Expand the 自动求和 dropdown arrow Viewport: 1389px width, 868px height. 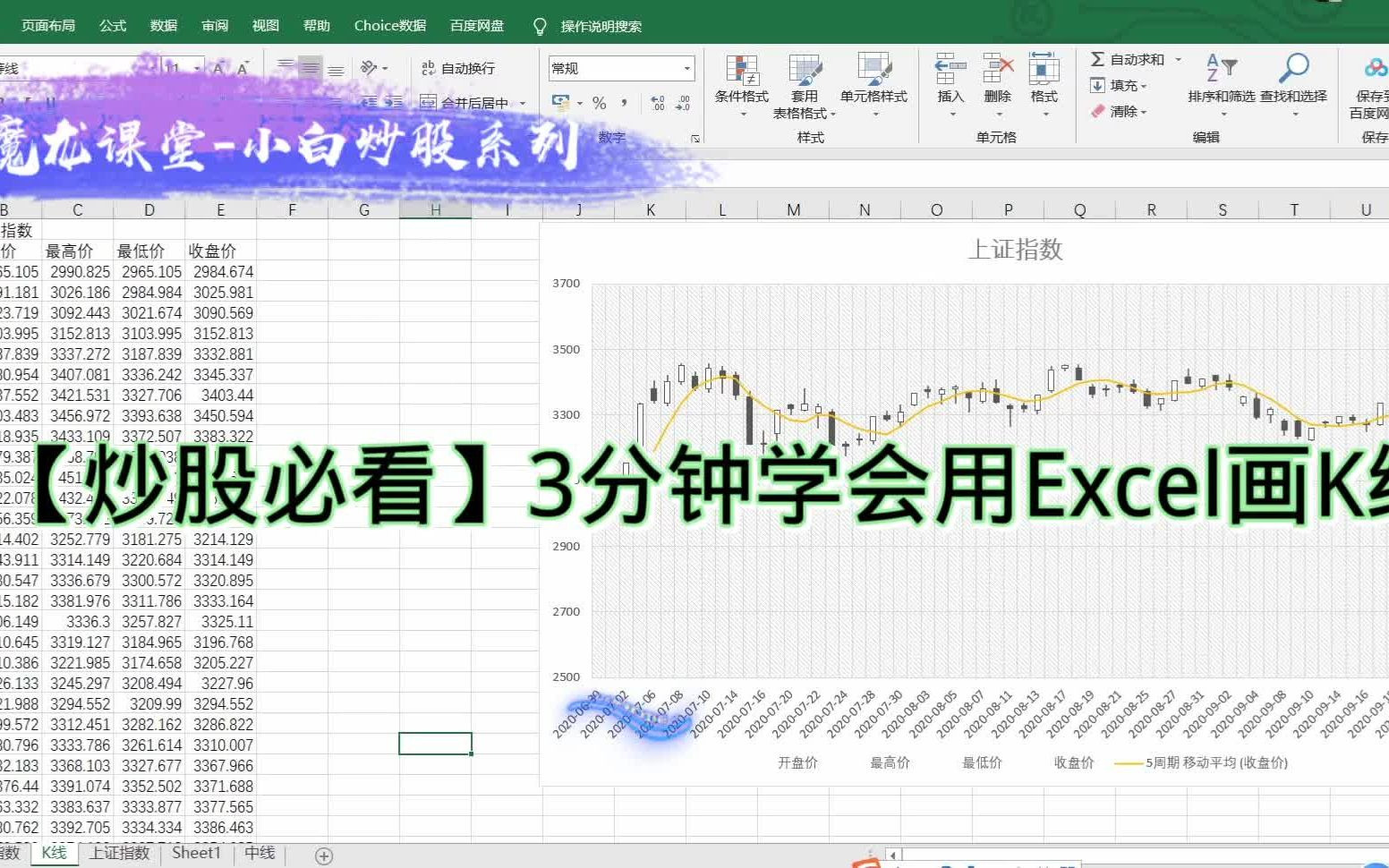click(1178, 59)
